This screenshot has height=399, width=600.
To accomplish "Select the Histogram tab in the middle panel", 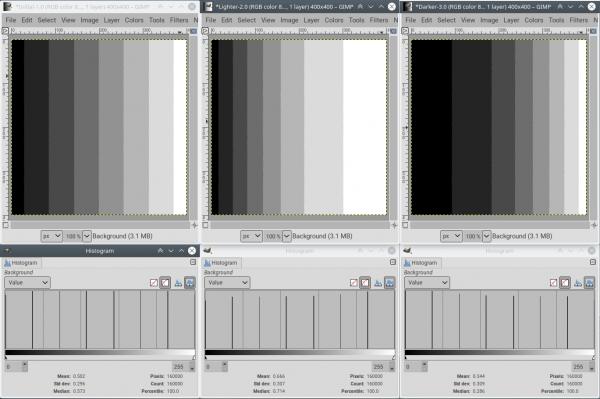I will (x=221, y=263).
